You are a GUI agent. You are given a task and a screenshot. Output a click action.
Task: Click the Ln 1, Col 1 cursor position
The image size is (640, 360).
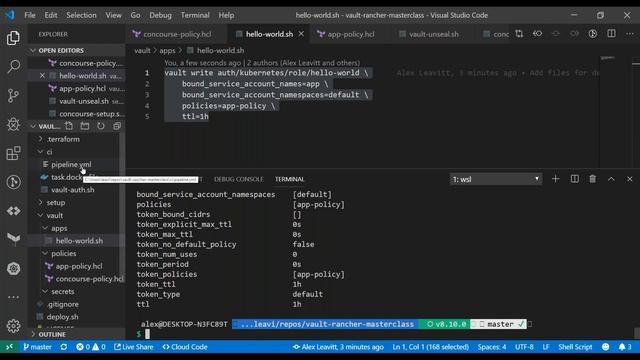click(430, 347)
